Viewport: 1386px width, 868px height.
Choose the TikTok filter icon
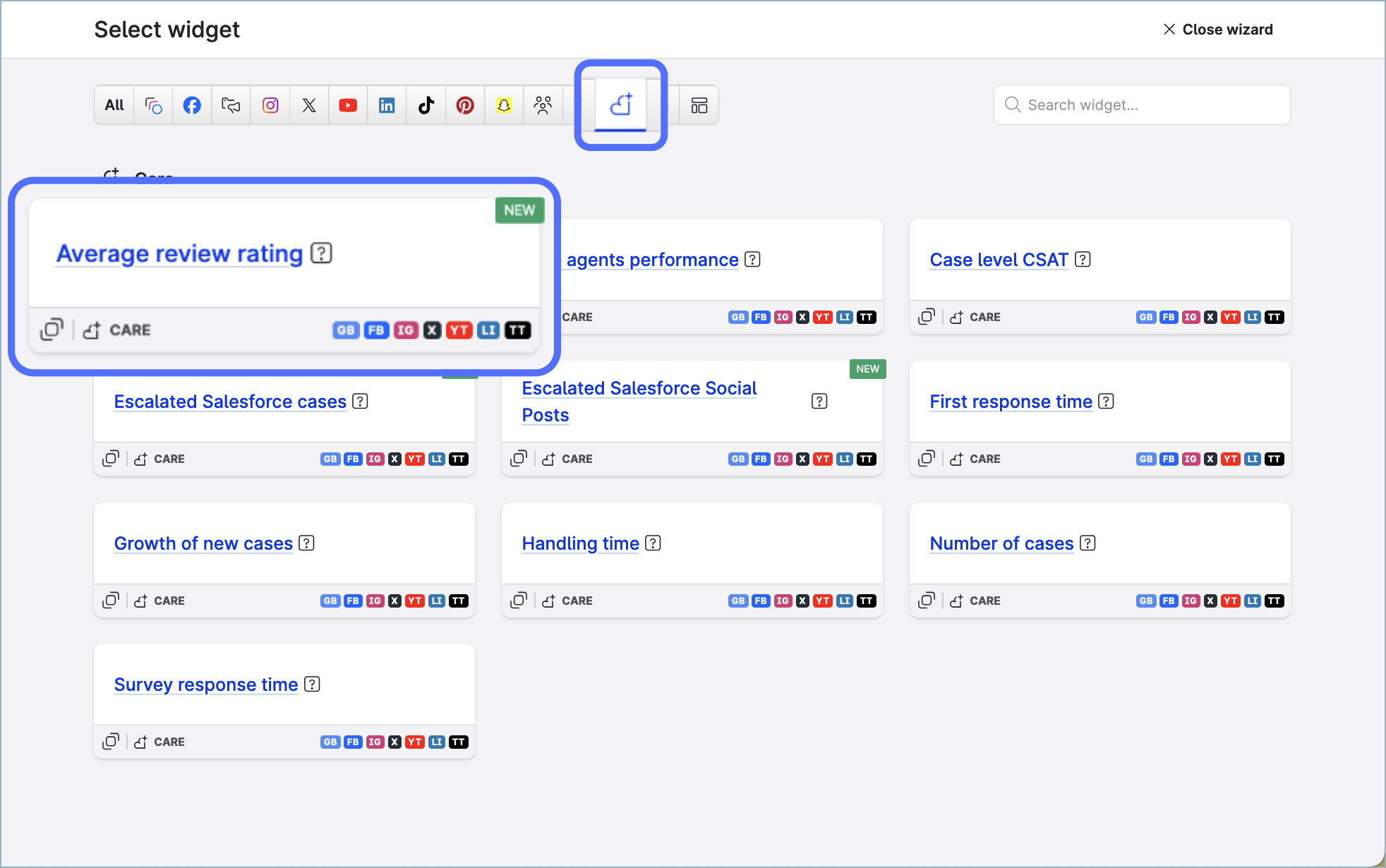pyautogui.click(x=426, y=105)
